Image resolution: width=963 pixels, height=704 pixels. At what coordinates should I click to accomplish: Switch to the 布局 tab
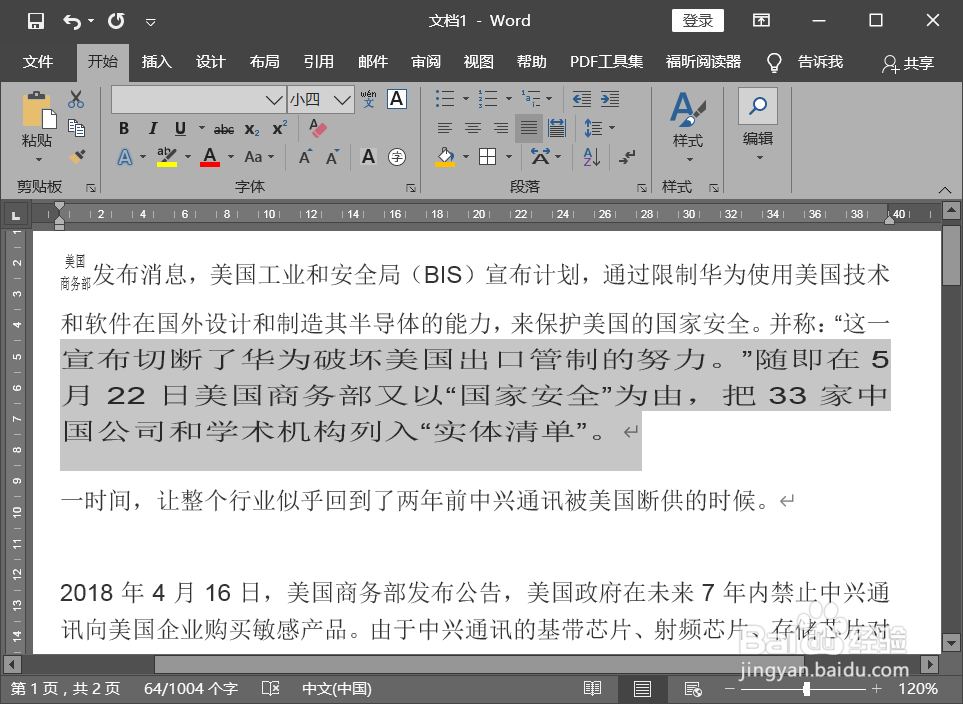(x=265, y=62)
